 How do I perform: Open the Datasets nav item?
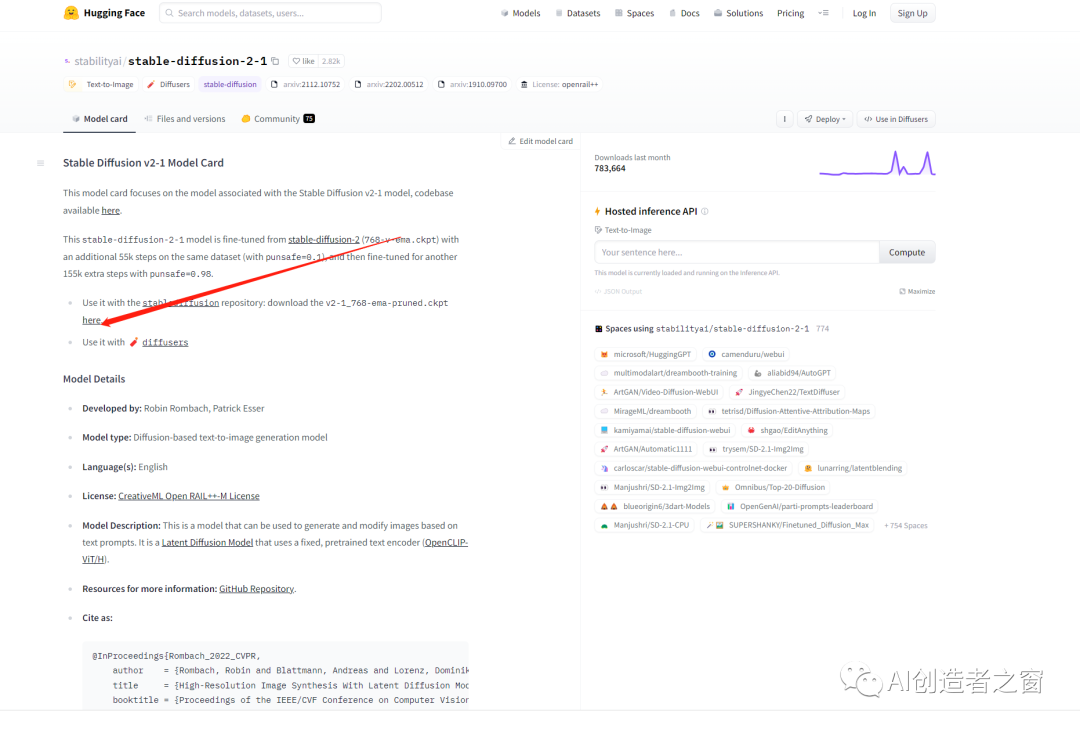coord(578,13)
